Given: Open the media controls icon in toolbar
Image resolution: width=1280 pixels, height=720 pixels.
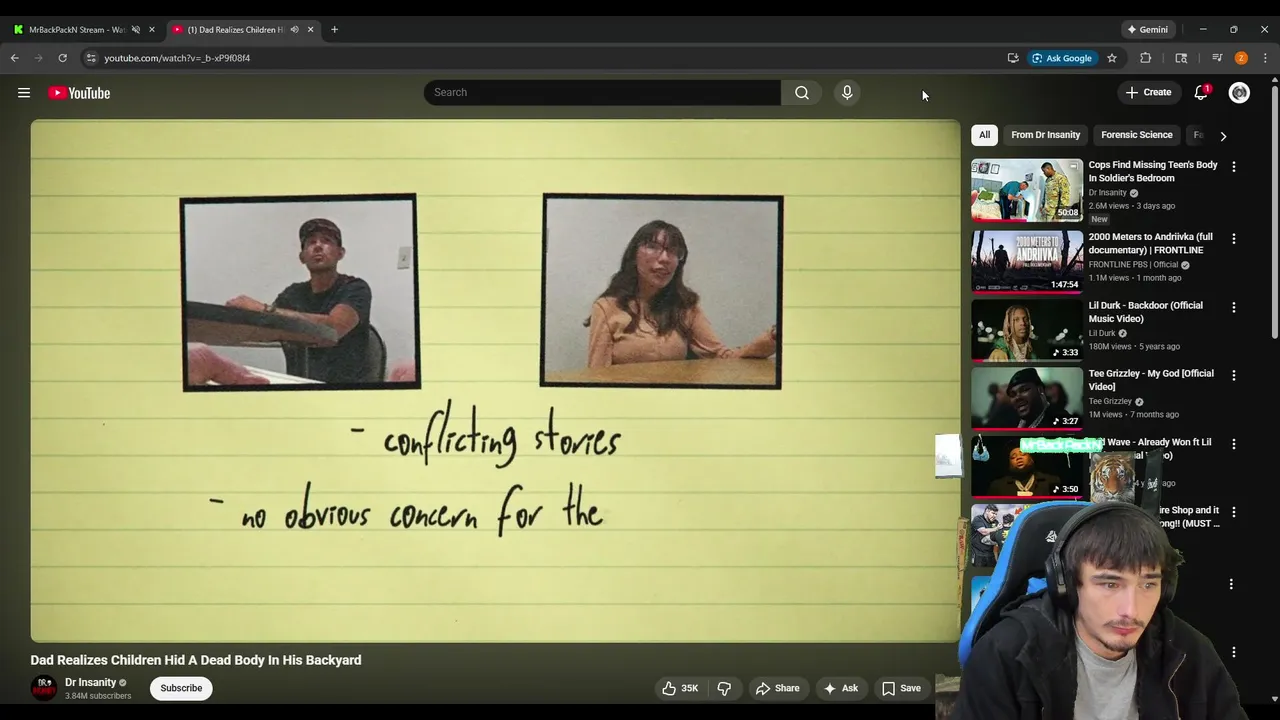Looking at the screenshot, I should (x=1217, y=58).
